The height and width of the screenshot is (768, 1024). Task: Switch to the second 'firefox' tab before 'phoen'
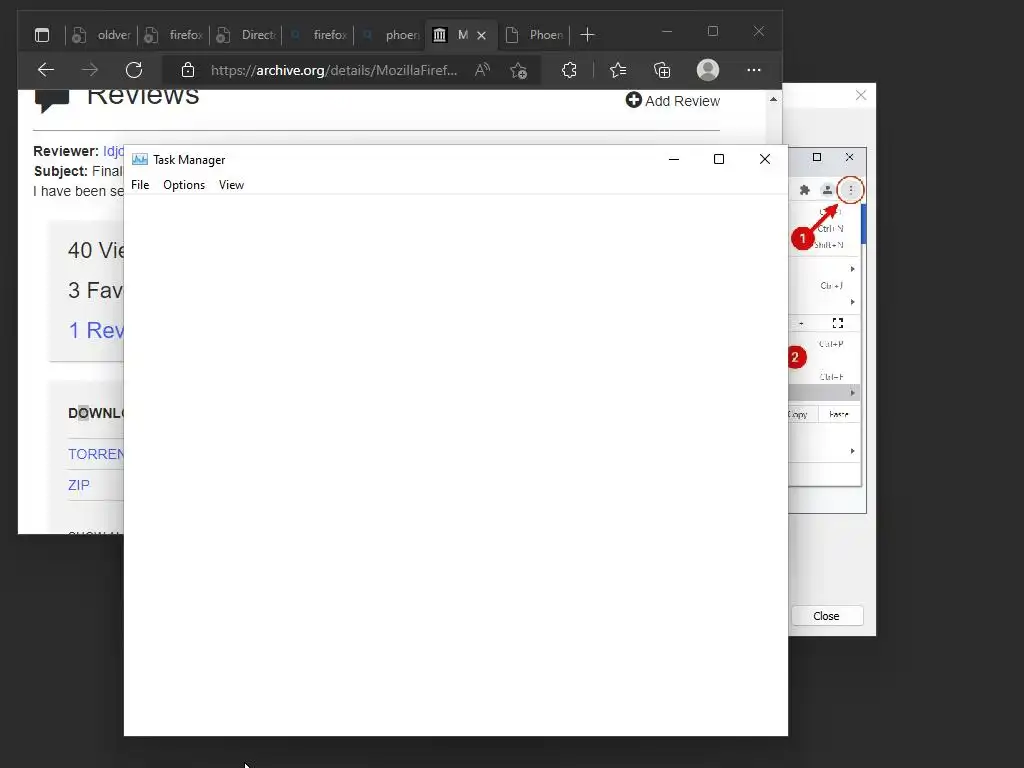[x=318, y=35]
